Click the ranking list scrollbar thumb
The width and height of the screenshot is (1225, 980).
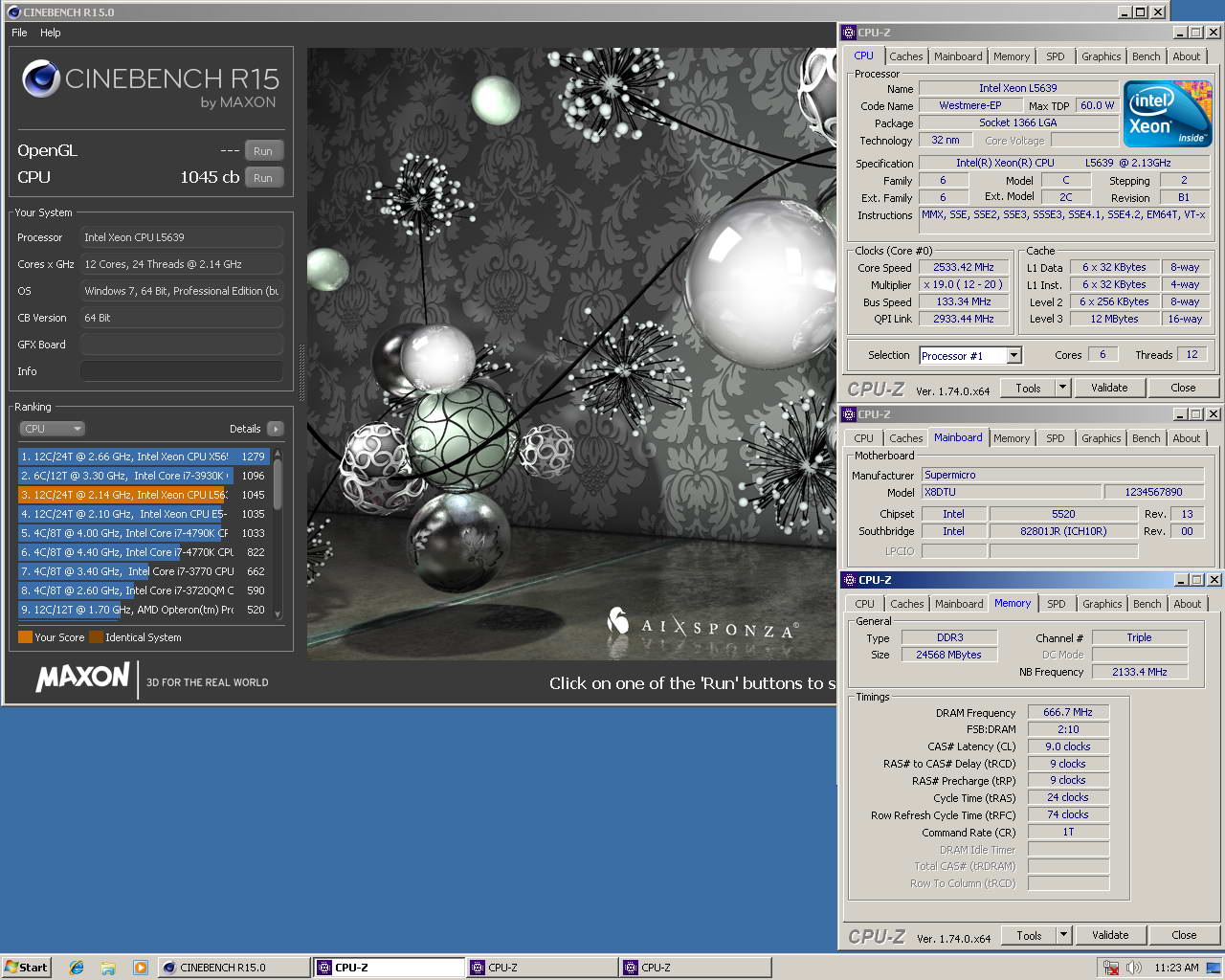point(278,484)
